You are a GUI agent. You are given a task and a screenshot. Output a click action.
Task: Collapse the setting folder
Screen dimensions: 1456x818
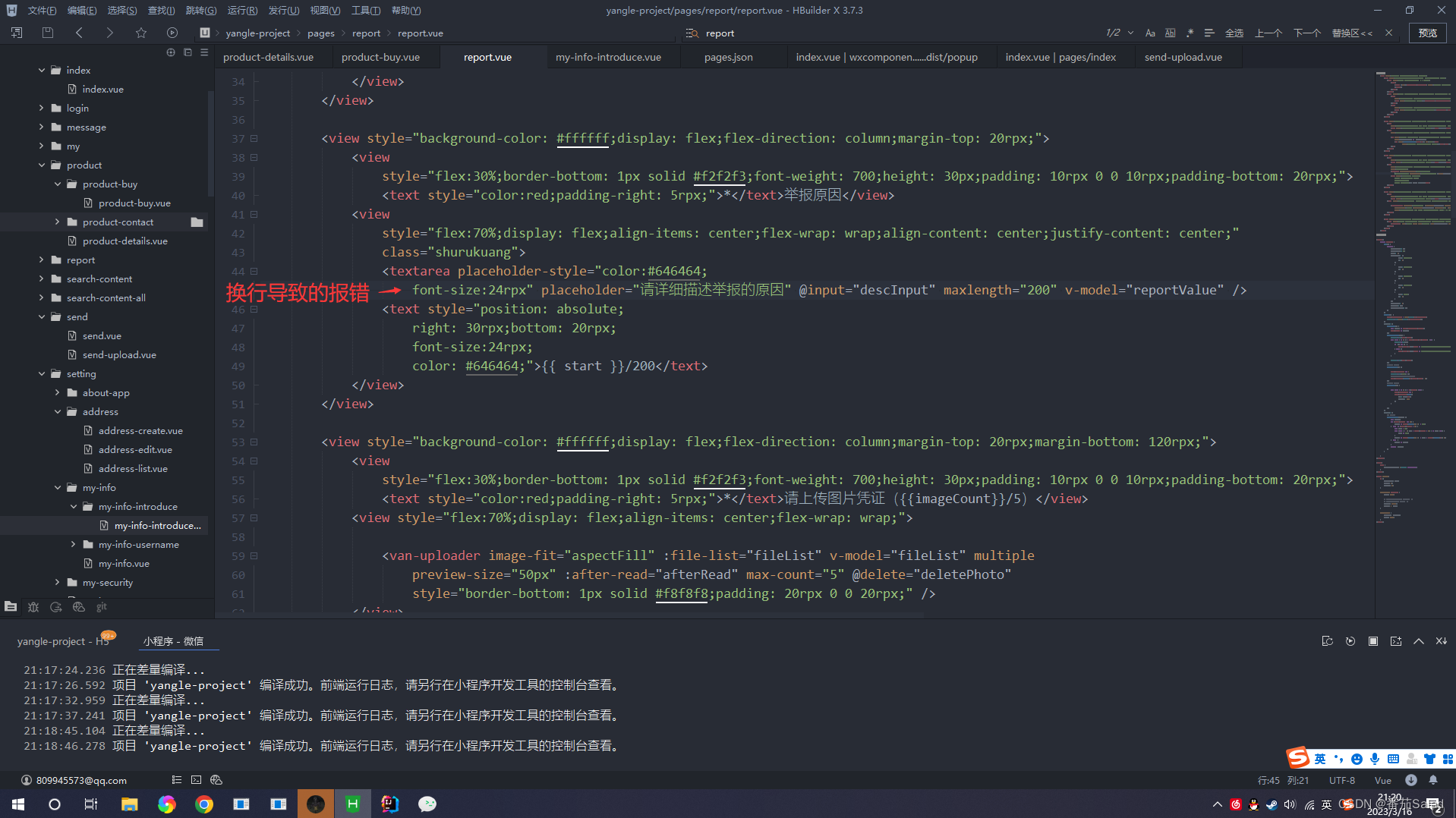point(42,373)
